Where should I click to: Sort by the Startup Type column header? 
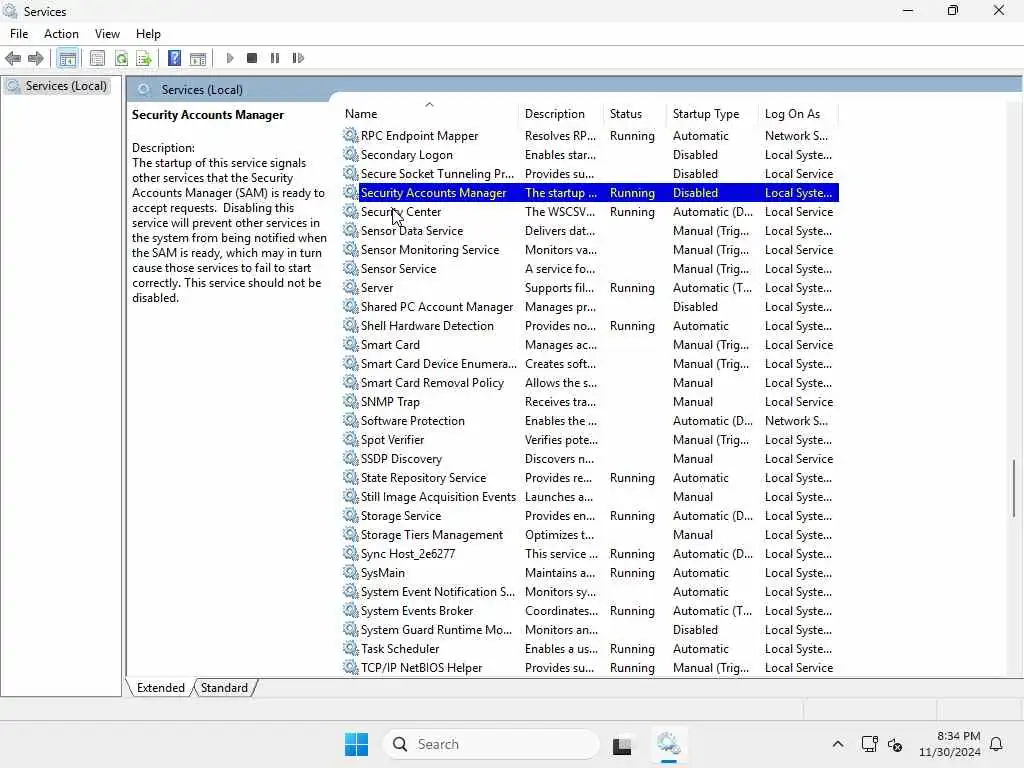[713, 114]
